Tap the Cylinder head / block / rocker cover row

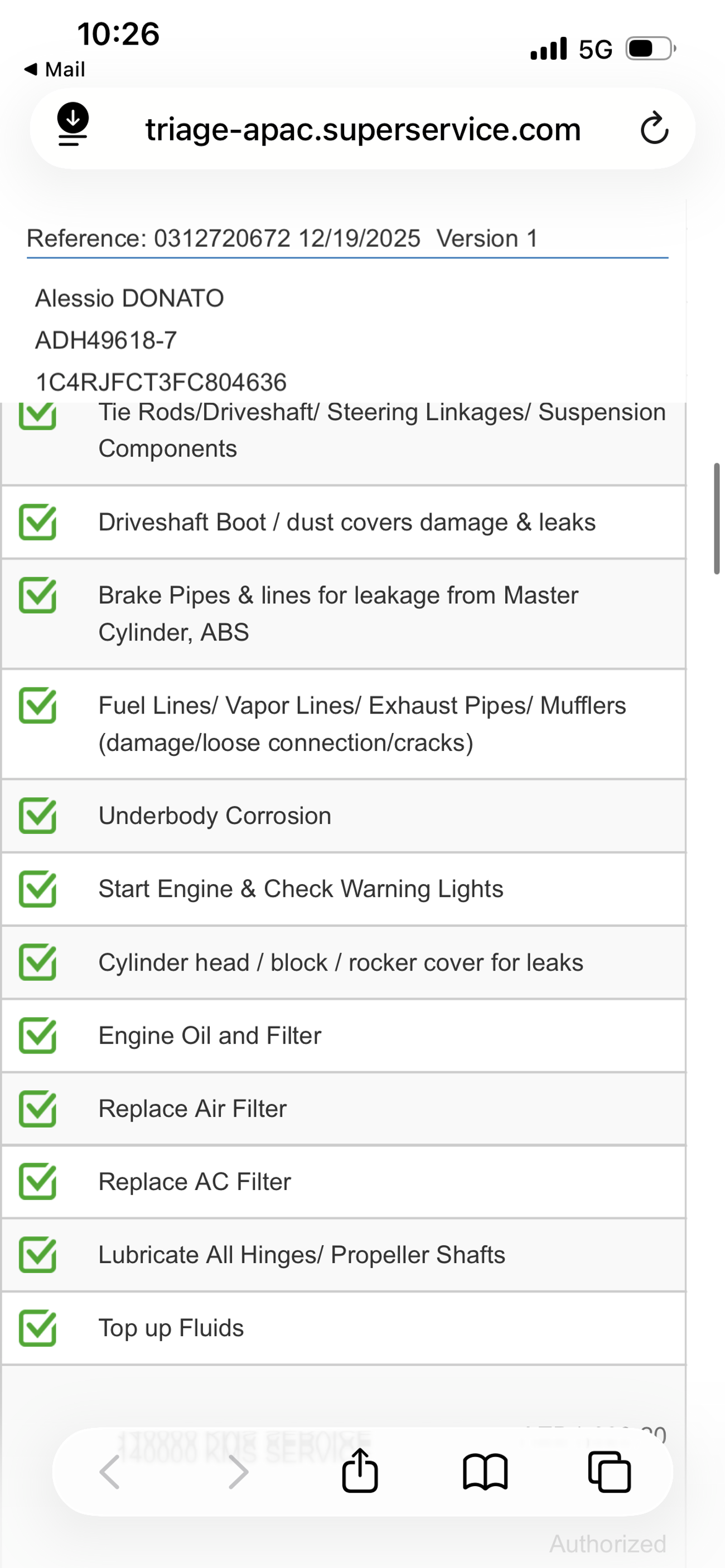point(340,962)
